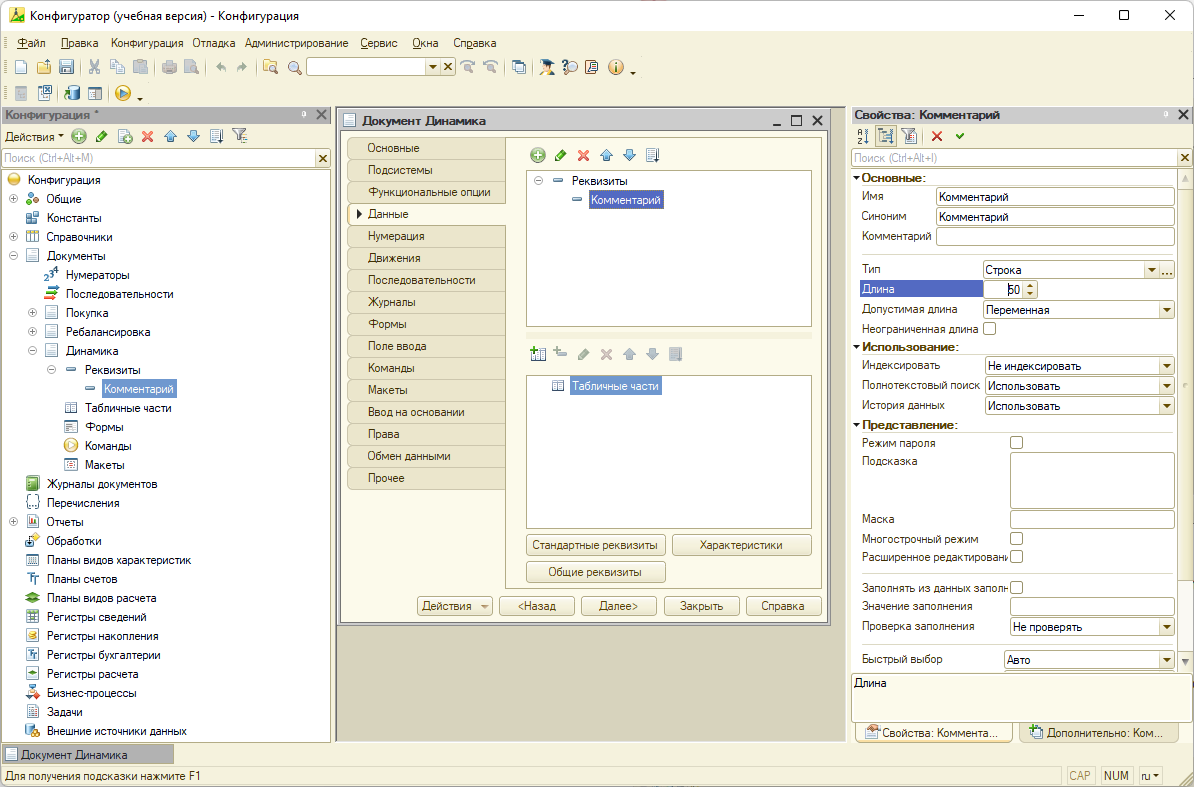Click the Print toolbar icon
Image resolution: width=1194 pixels, height=787 pixels.
pos(169,67)
